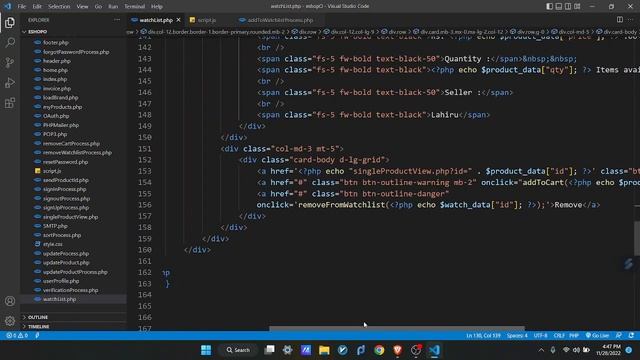Open the Extensions view
Screen dimensions: 640x360
tap(10, 102)
